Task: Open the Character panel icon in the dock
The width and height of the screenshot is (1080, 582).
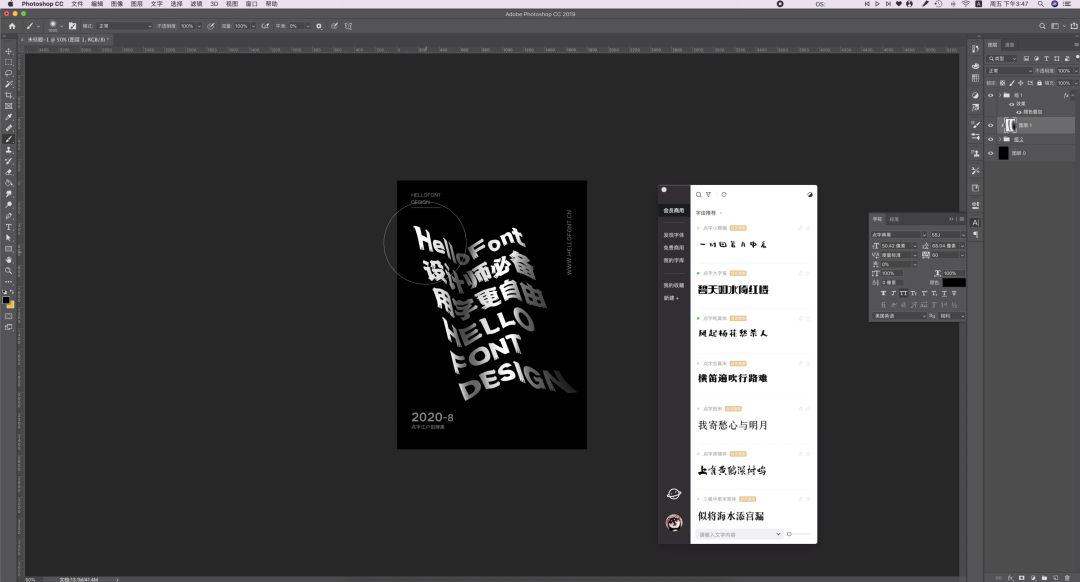Action: click(975, 222)
